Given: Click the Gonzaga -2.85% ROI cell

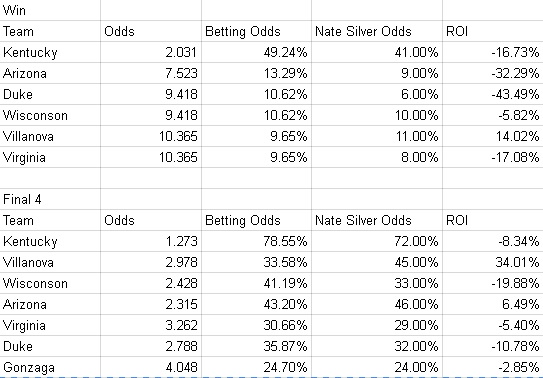Looking at the screenshot, I should pos(493,367).
